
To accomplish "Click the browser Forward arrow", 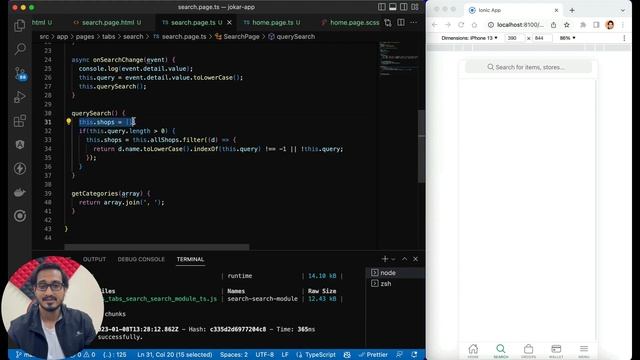I will (x=448, y=25).
